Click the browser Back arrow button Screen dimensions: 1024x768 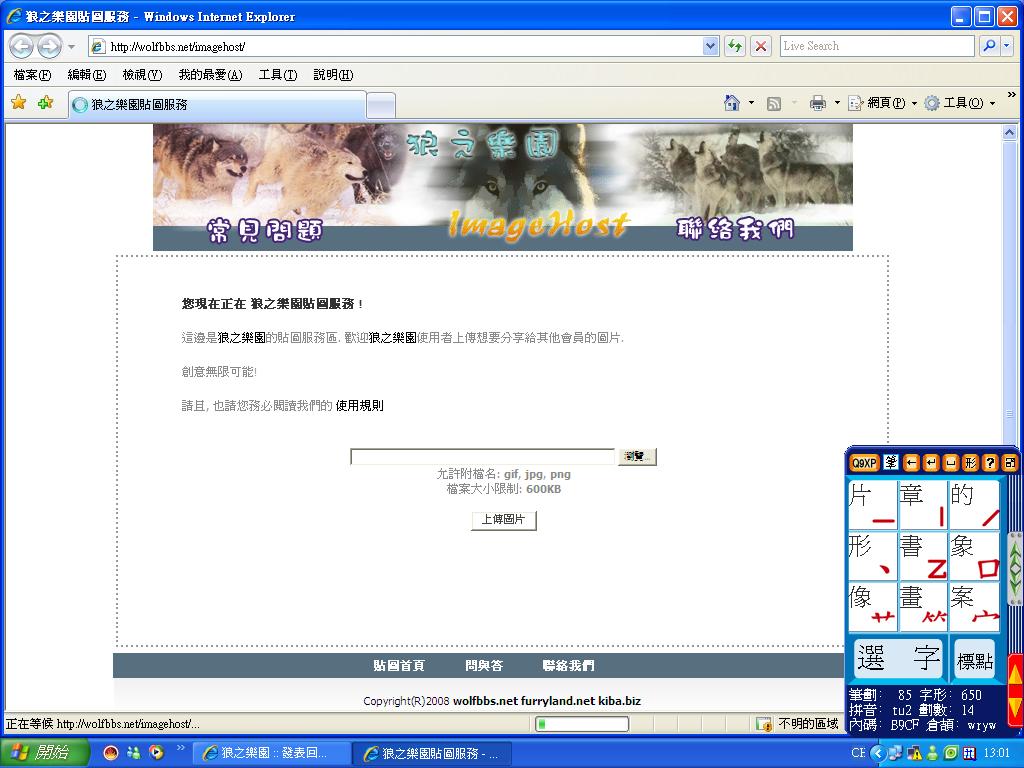(22, 46)
